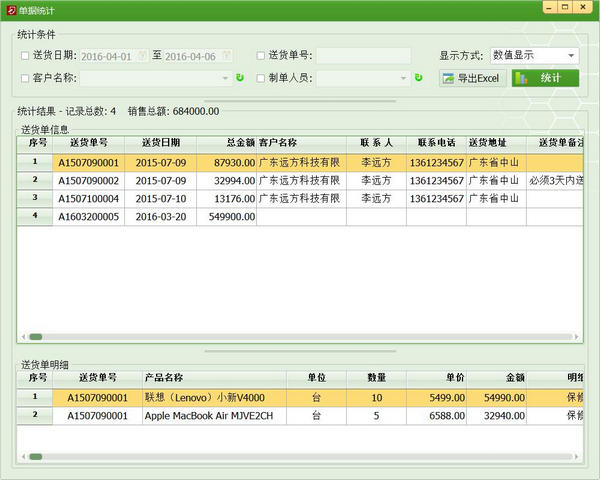Click the 产品名称 column header
Screen dimensions: 600x480
[214, 378]
